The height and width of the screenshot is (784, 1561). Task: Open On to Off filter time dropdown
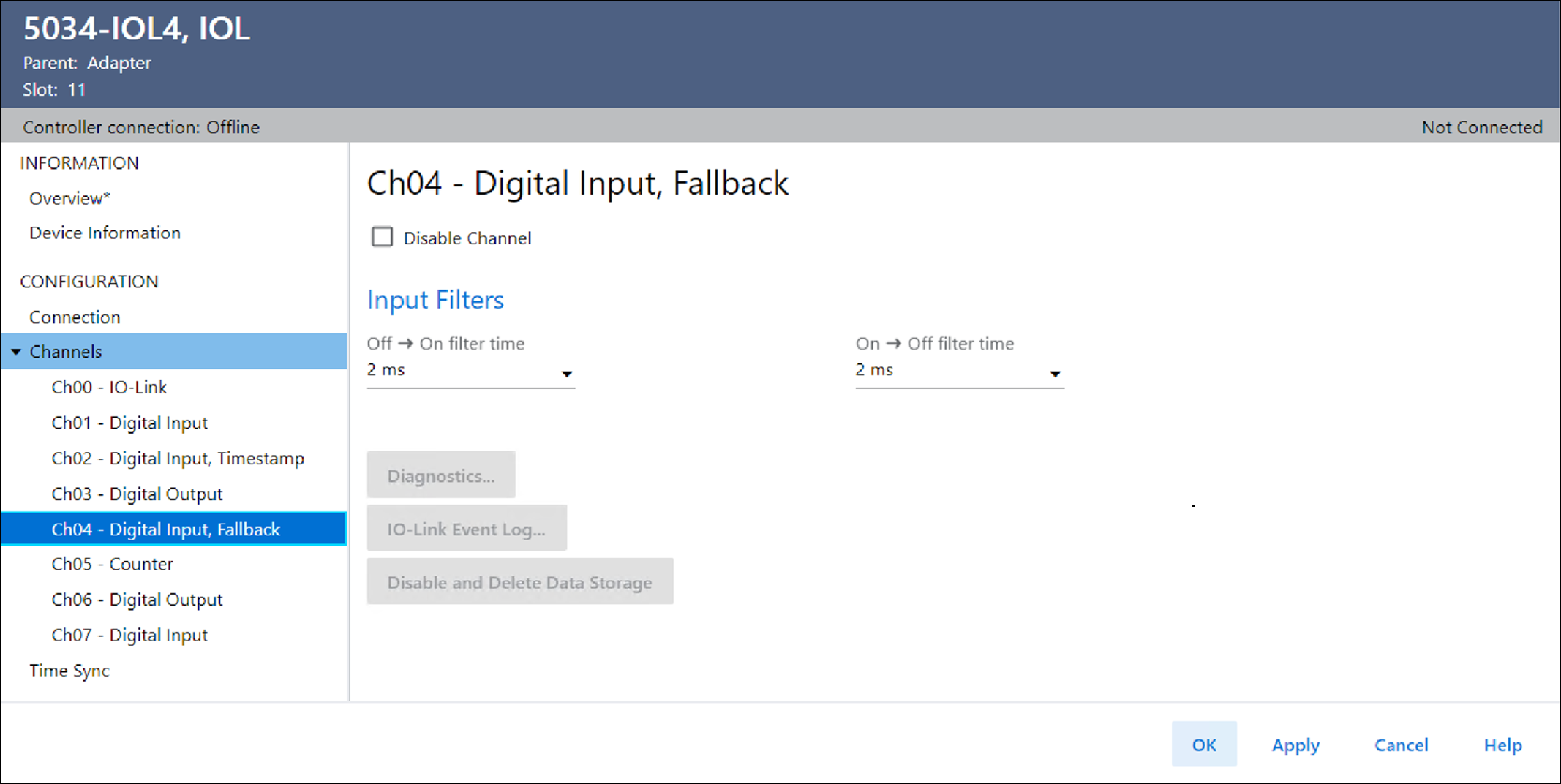[959, 372]
